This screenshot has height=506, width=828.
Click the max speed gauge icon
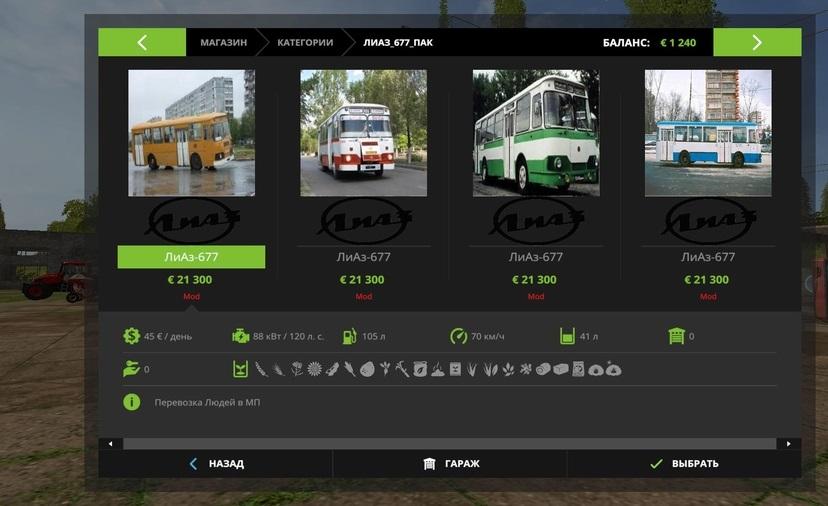[x=458, y=336]
